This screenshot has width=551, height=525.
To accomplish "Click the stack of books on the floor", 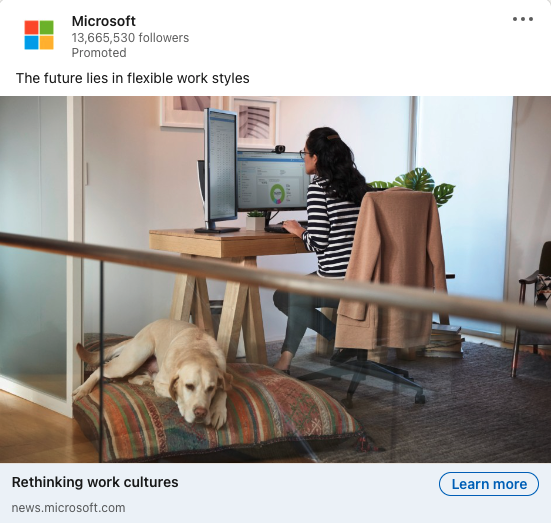I will pos(446,341).
